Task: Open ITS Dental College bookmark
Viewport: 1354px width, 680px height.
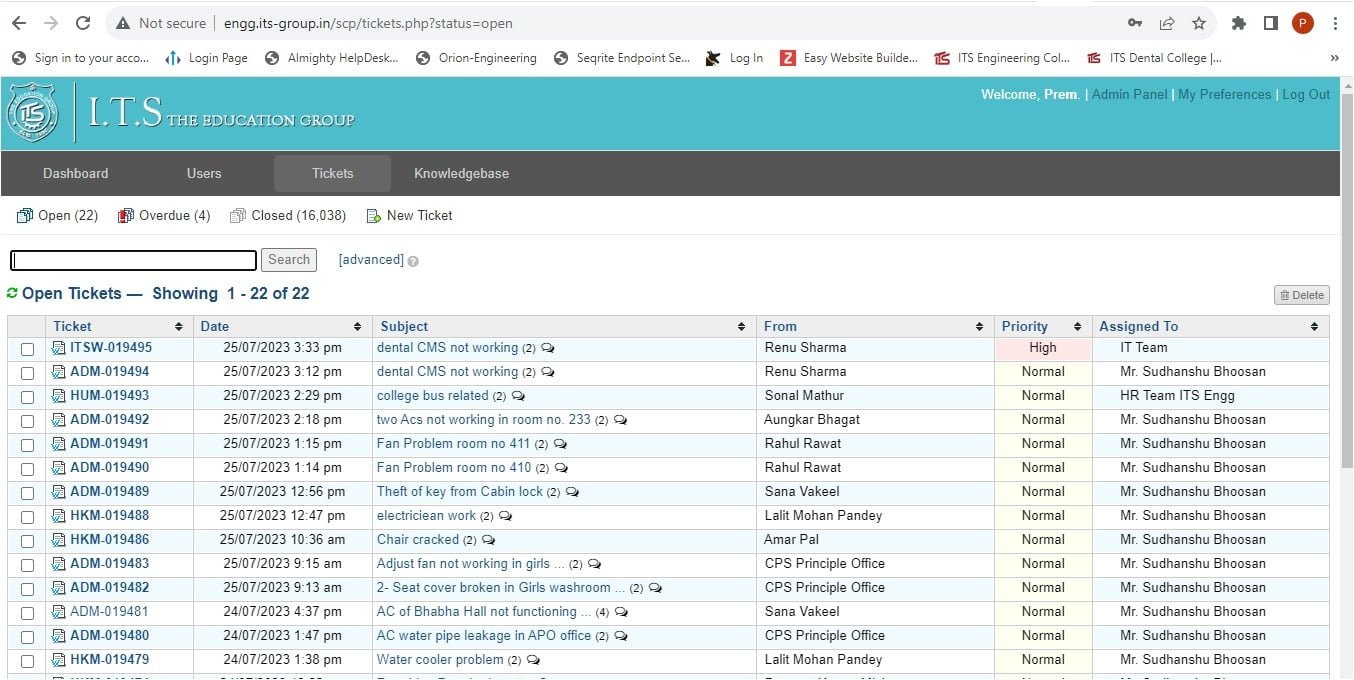Action: click(x=1154, y=58)
